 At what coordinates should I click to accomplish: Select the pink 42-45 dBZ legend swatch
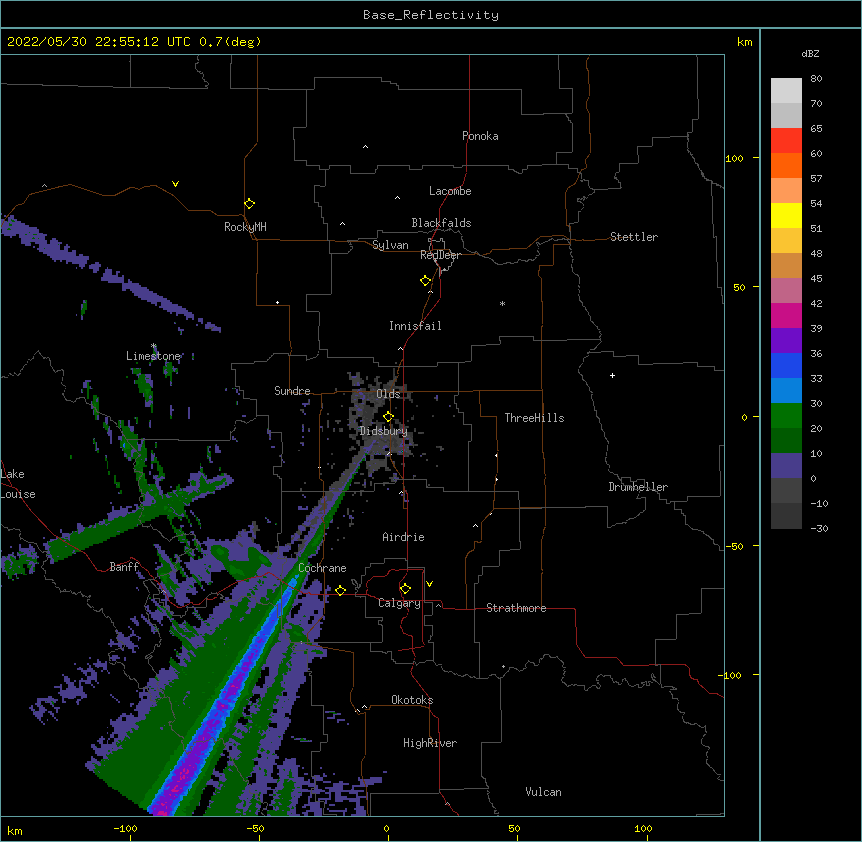[786, 291]
